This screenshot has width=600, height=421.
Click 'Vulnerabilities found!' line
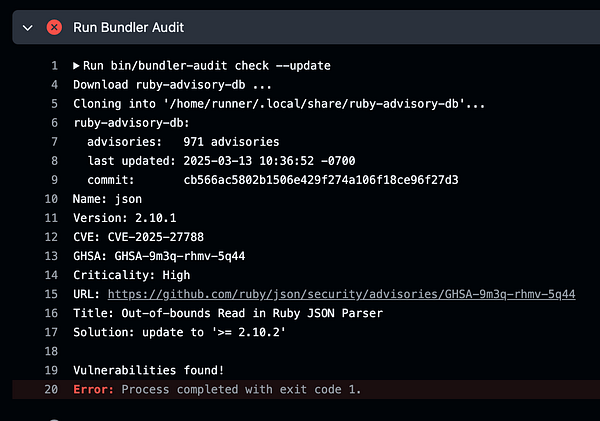pyautogui.click(x=148, y=370)
